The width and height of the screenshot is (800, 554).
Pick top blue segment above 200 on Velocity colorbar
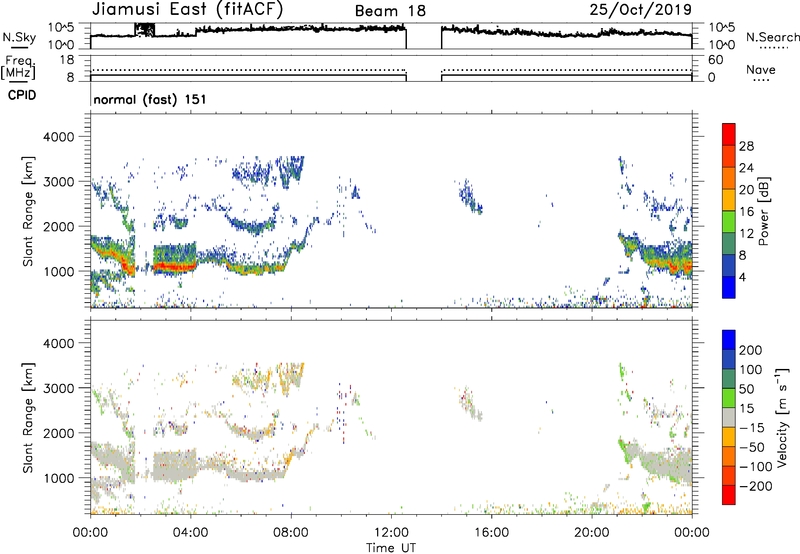click(729, 340)
